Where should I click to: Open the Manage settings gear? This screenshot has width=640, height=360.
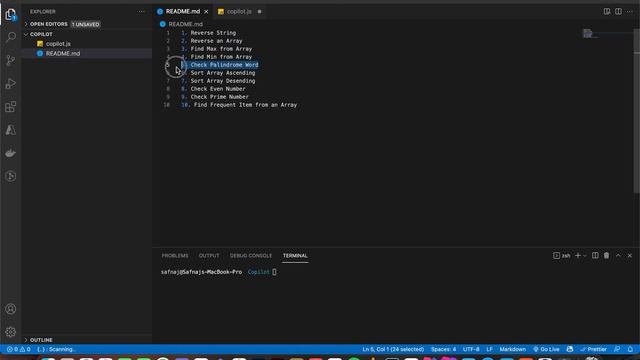click(x=11, y=332)
